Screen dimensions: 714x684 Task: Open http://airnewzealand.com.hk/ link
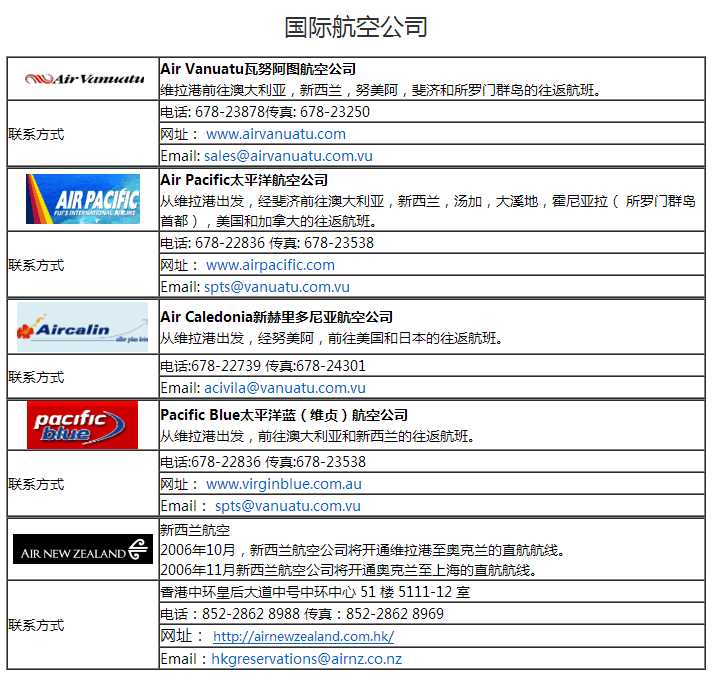tap(304, 636)
